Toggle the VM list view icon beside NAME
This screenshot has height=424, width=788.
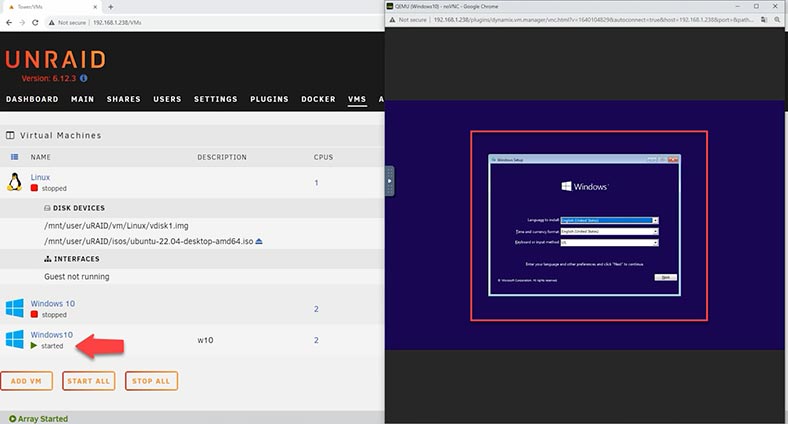[x=15, y=157]
